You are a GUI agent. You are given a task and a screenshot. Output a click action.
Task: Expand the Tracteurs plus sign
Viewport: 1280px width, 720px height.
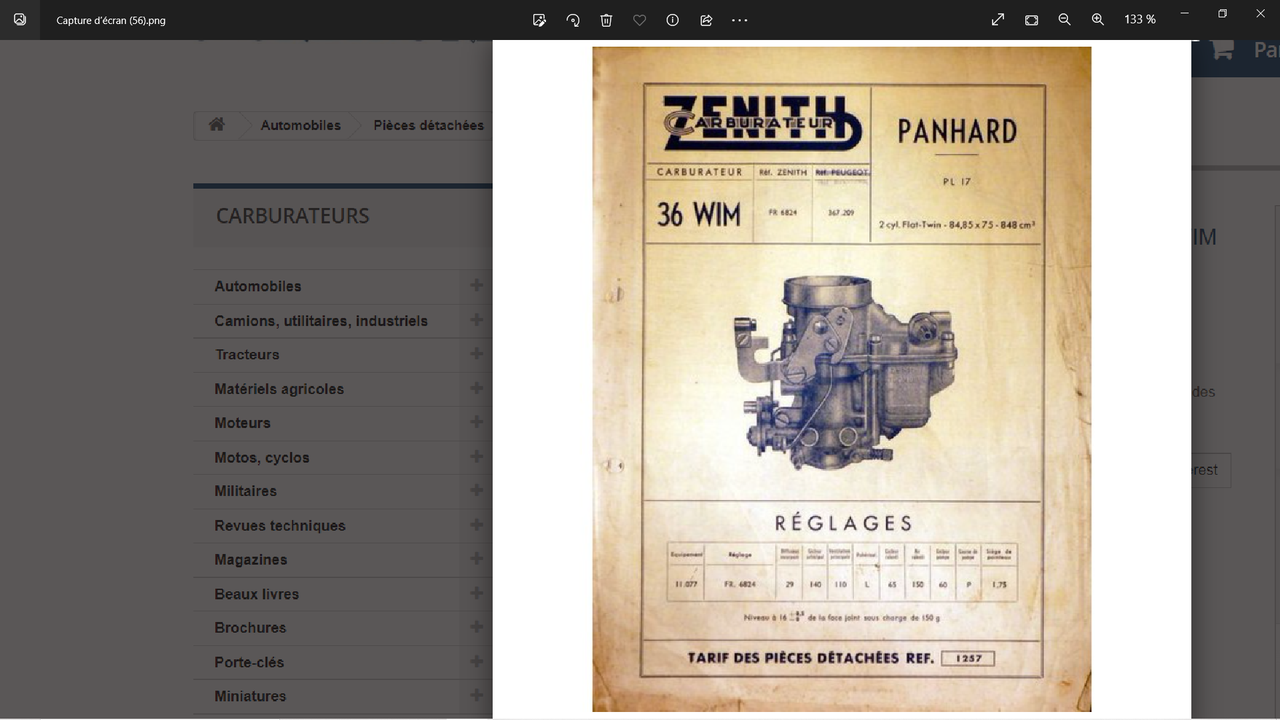tap(476, 354)
